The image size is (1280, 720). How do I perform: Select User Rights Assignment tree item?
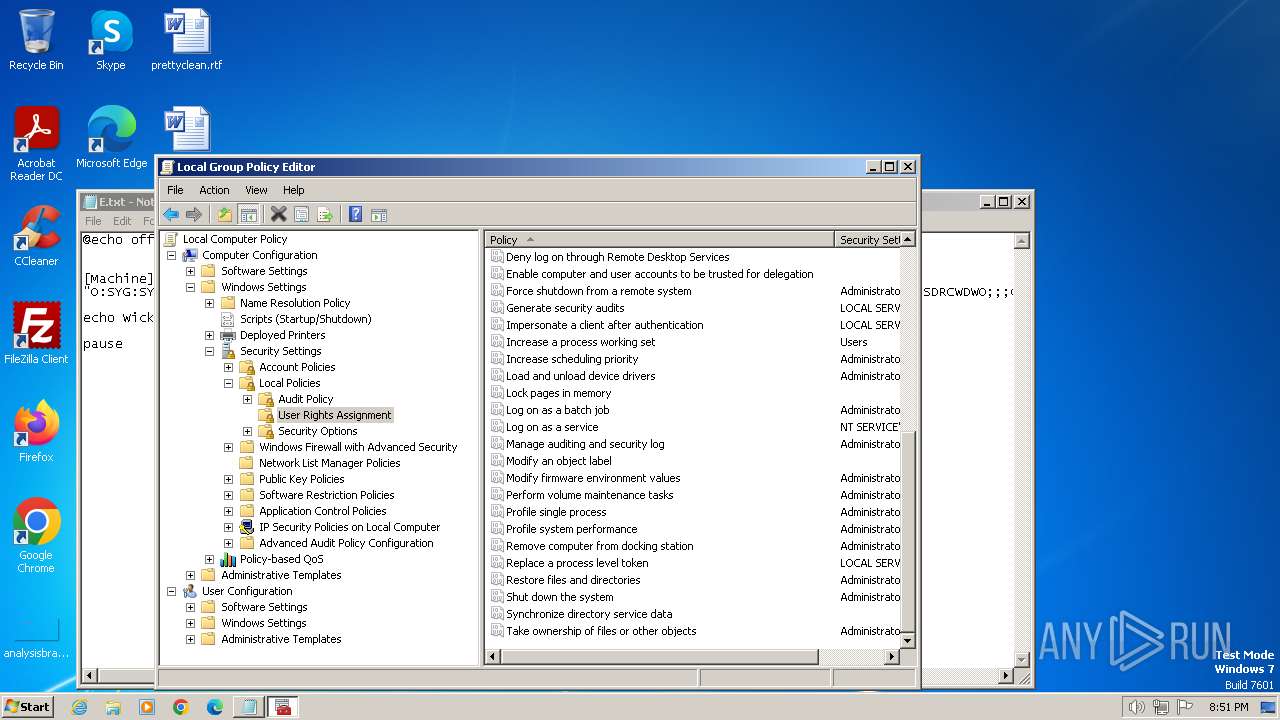[334, 415]
